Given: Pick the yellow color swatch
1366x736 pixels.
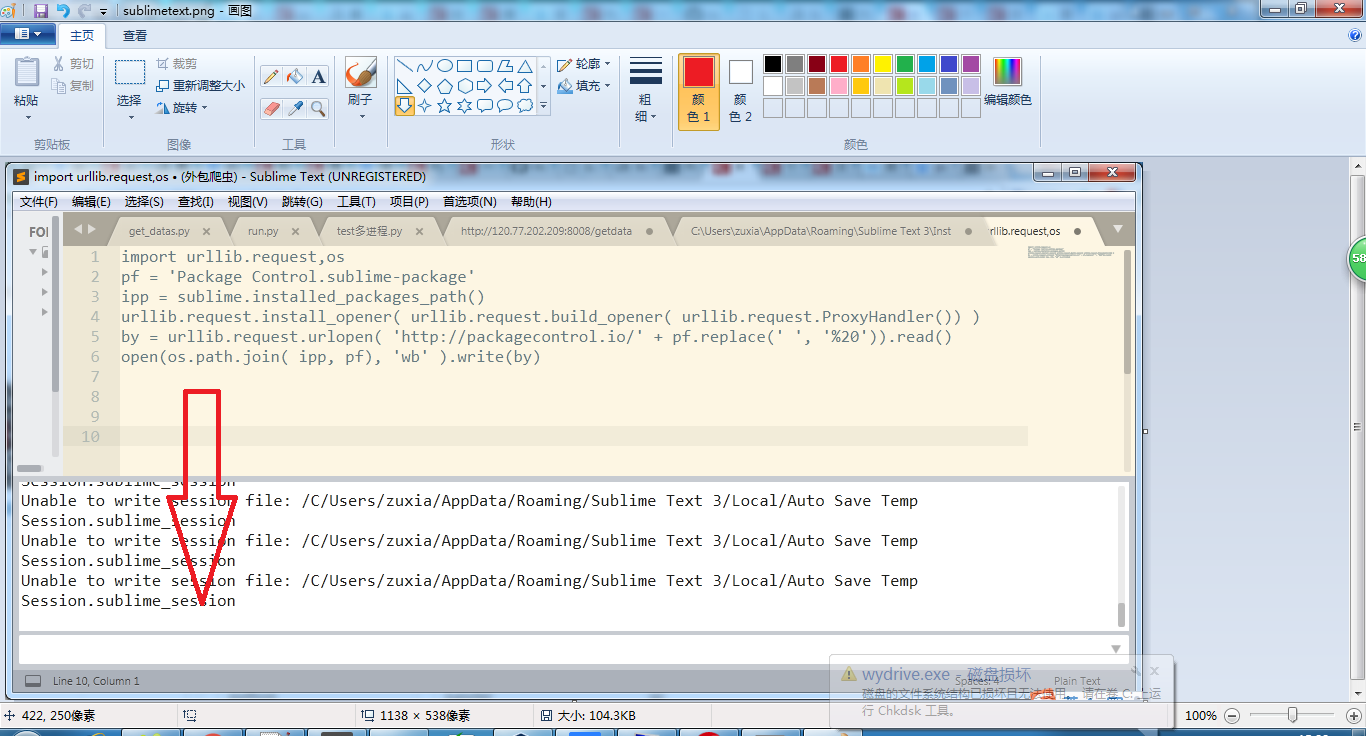Looking at the screenshot, I should (883, 64).
